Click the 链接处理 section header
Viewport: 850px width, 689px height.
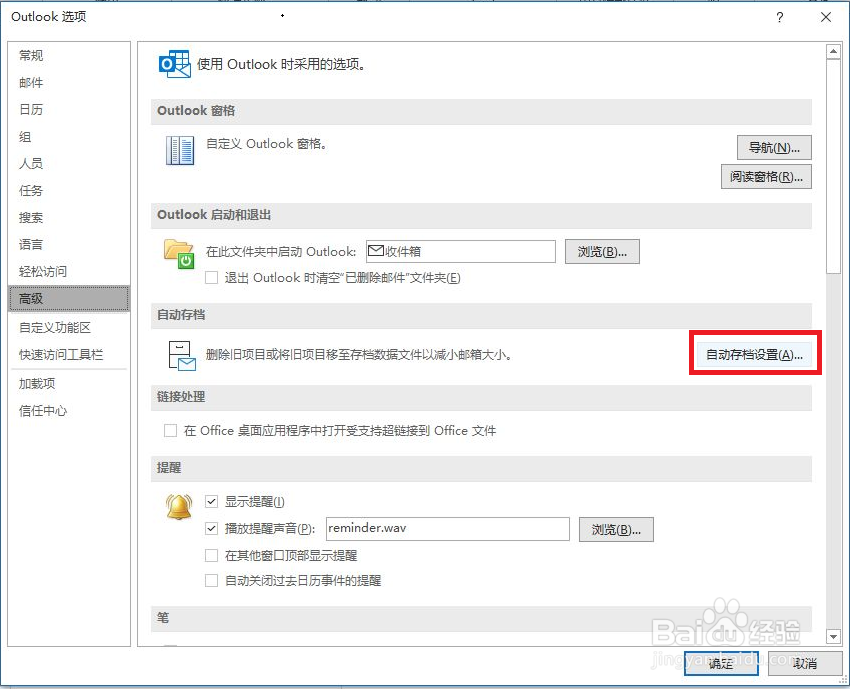coord(481,397)
